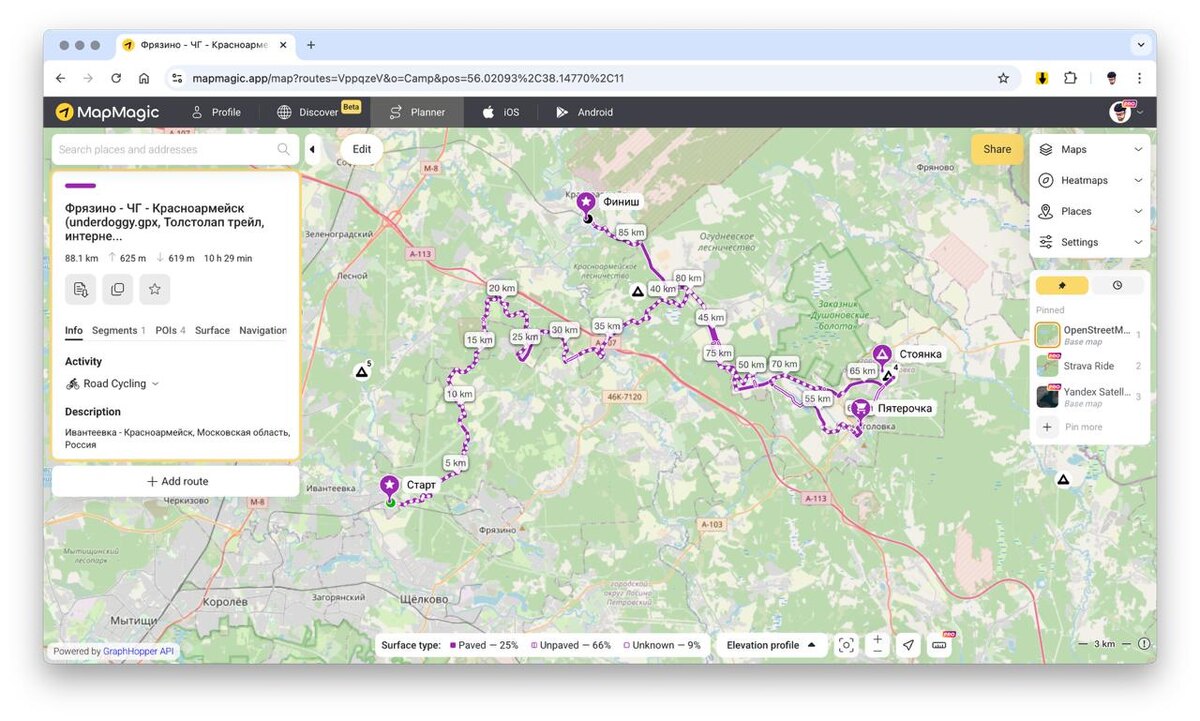Screen dimensions: 1200x721
Task: Duplicate the route with copy icon
Action: click(x=118, y=289)
